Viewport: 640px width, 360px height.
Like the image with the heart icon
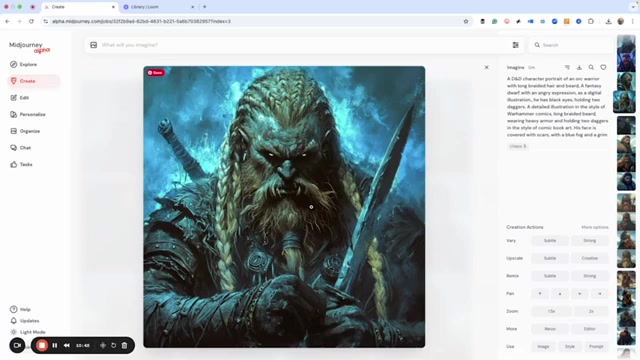(x=603, y=67)
